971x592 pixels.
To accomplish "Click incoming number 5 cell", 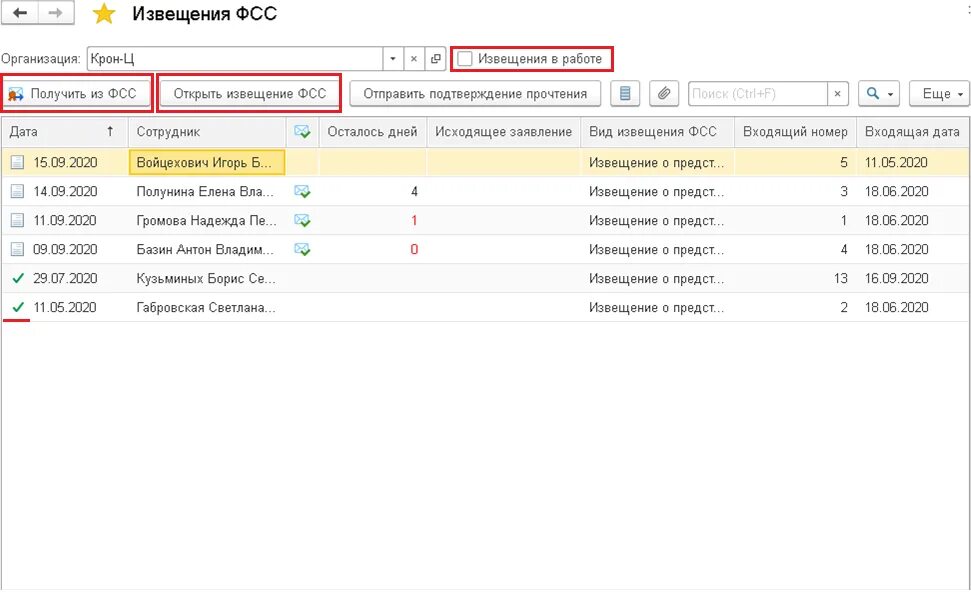I will (x=843, y=162).
